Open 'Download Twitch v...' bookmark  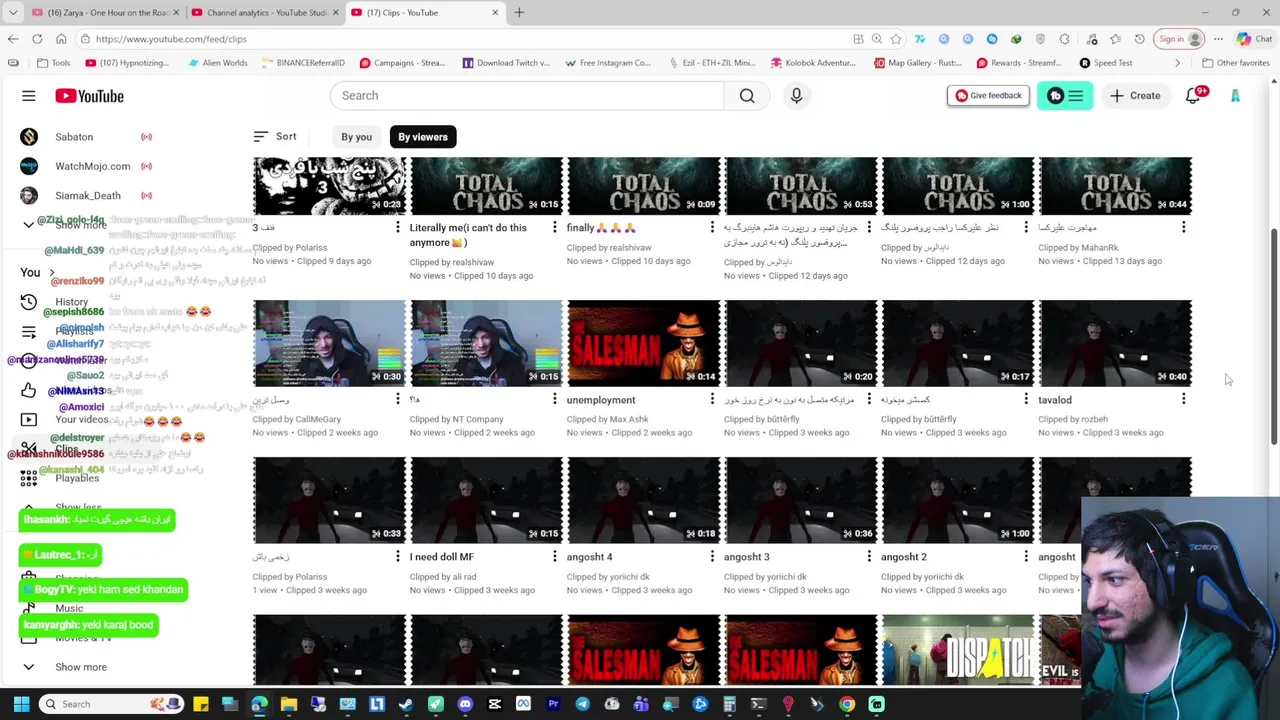tap(506, 63)
